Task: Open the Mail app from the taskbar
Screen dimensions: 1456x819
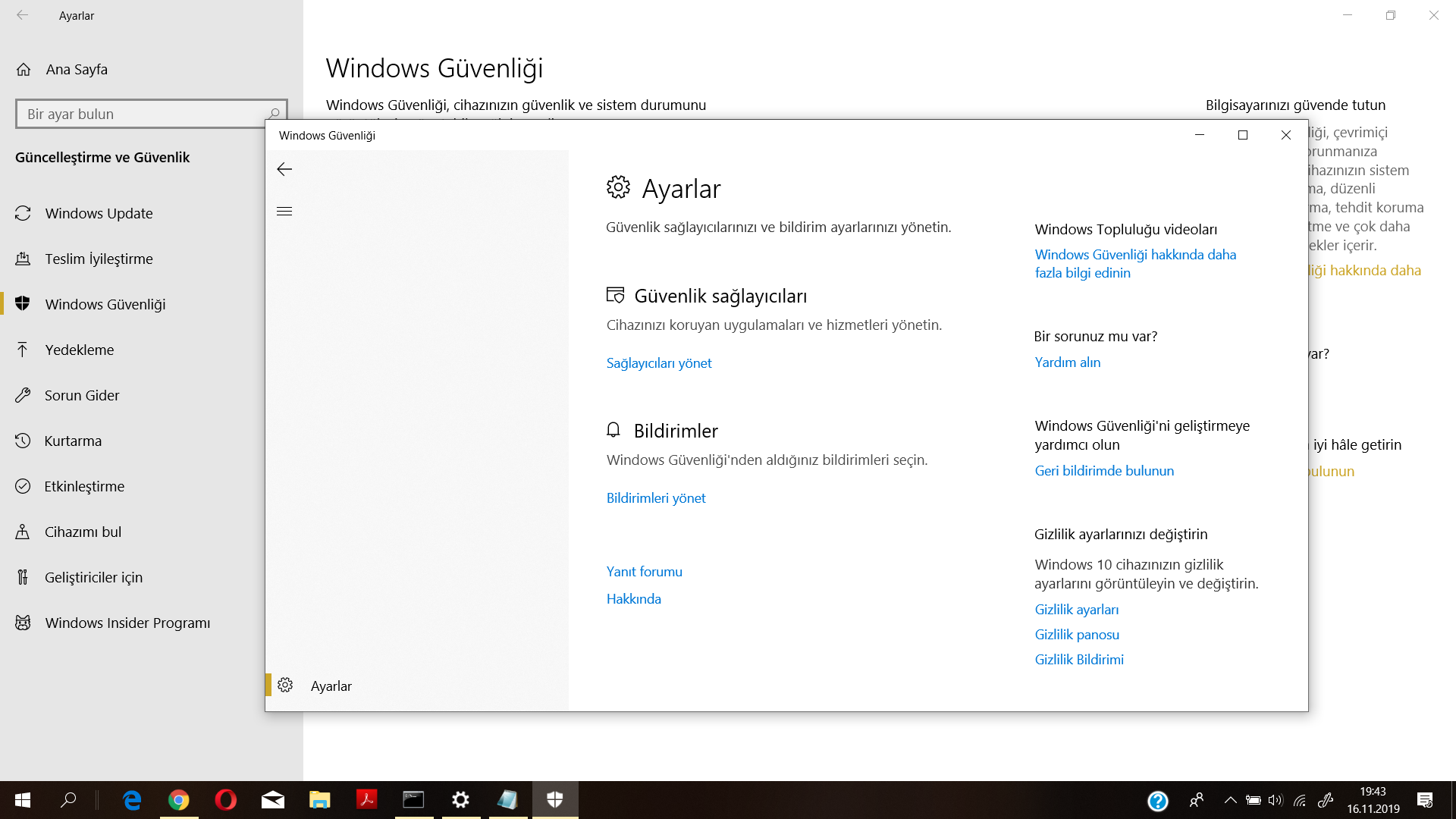Action: pos(273,800)
